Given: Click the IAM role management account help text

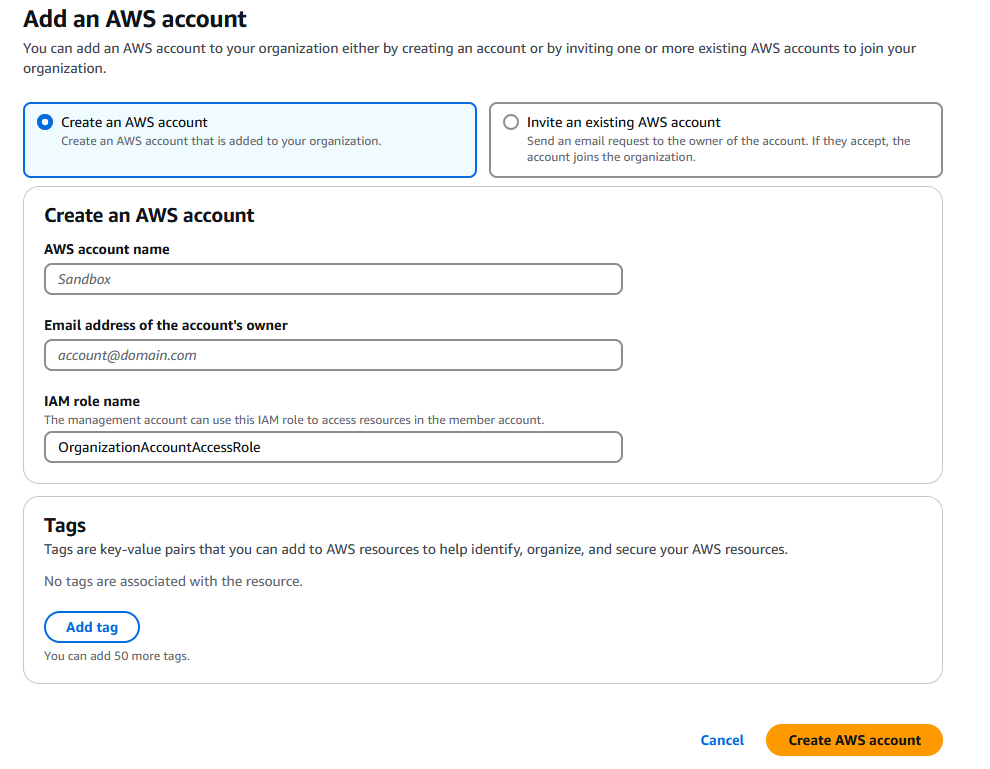Looking at the screenshot, I should (294, 420).
